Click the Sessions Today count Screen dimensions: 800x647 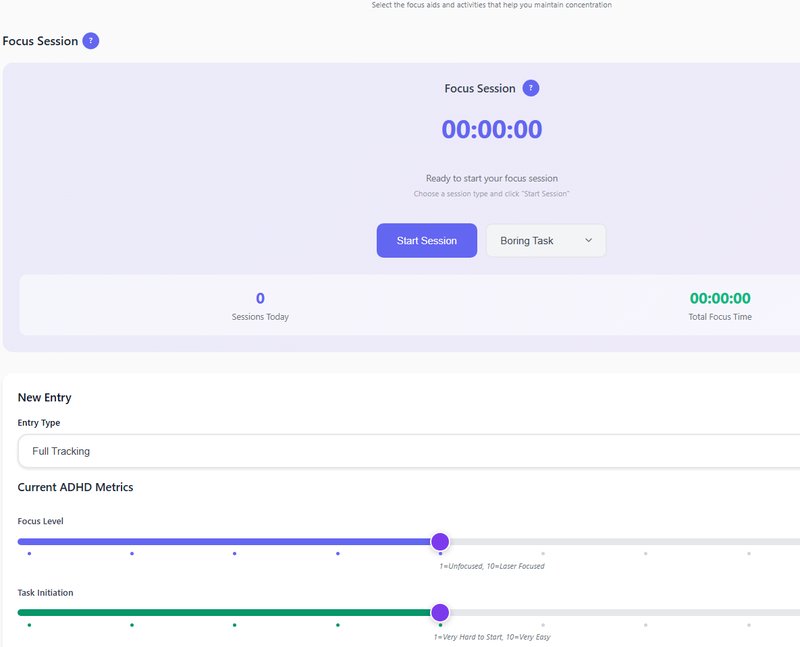coord(260,298)
